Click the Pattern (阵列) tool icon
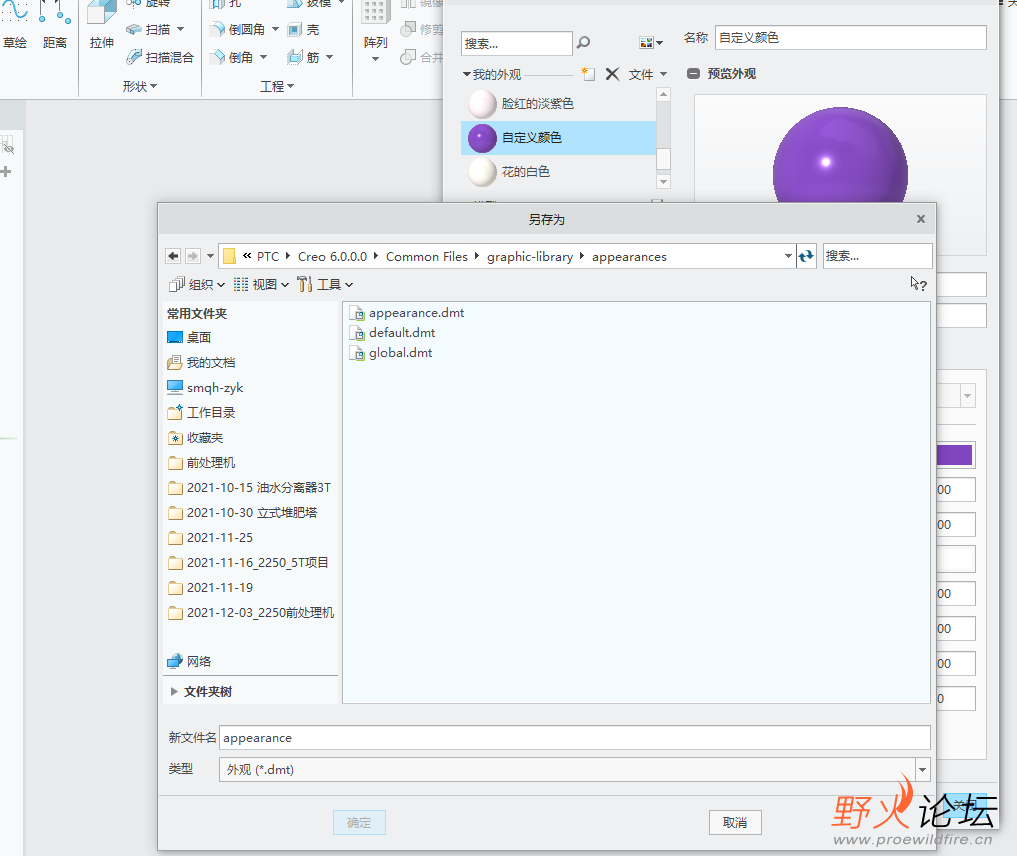 click(375, 13)
